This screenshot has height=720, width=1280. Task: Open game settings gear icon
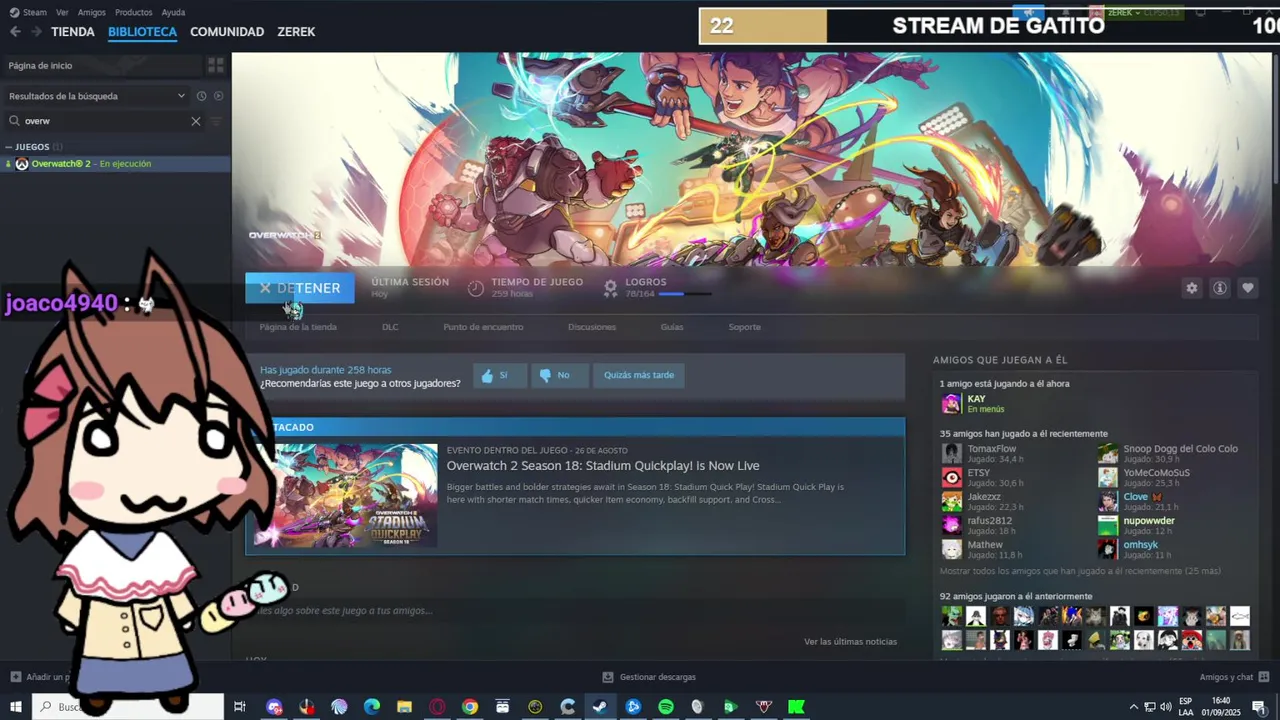(1191, 288)
